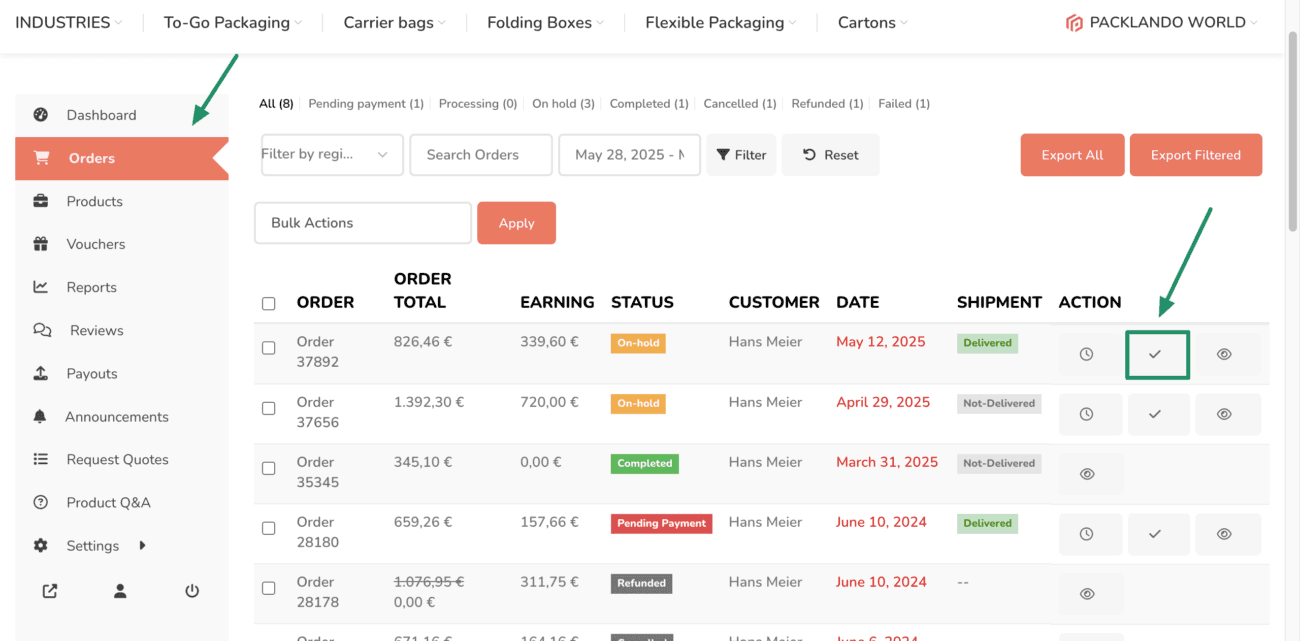Open Product Q&A page

pos(108,502)
